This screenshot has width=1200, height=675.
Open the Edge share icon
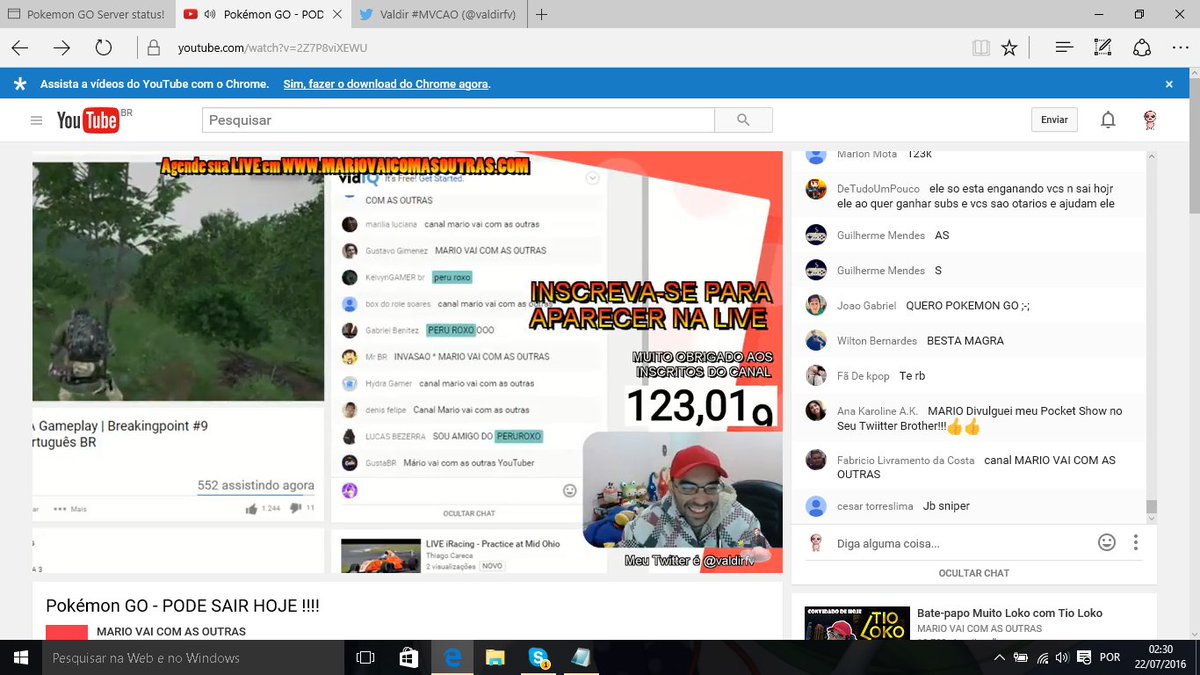pos(1141,47)
